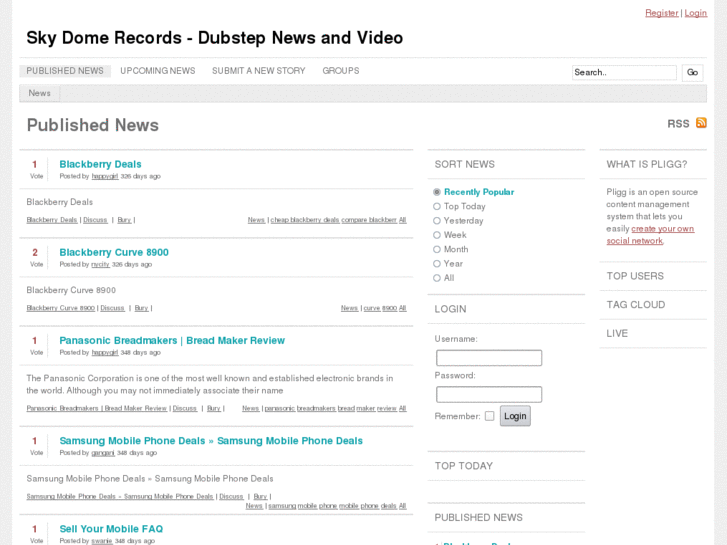
Task: Click 'samsung mobile phone' tag link
Action: [x=303, y=506]
